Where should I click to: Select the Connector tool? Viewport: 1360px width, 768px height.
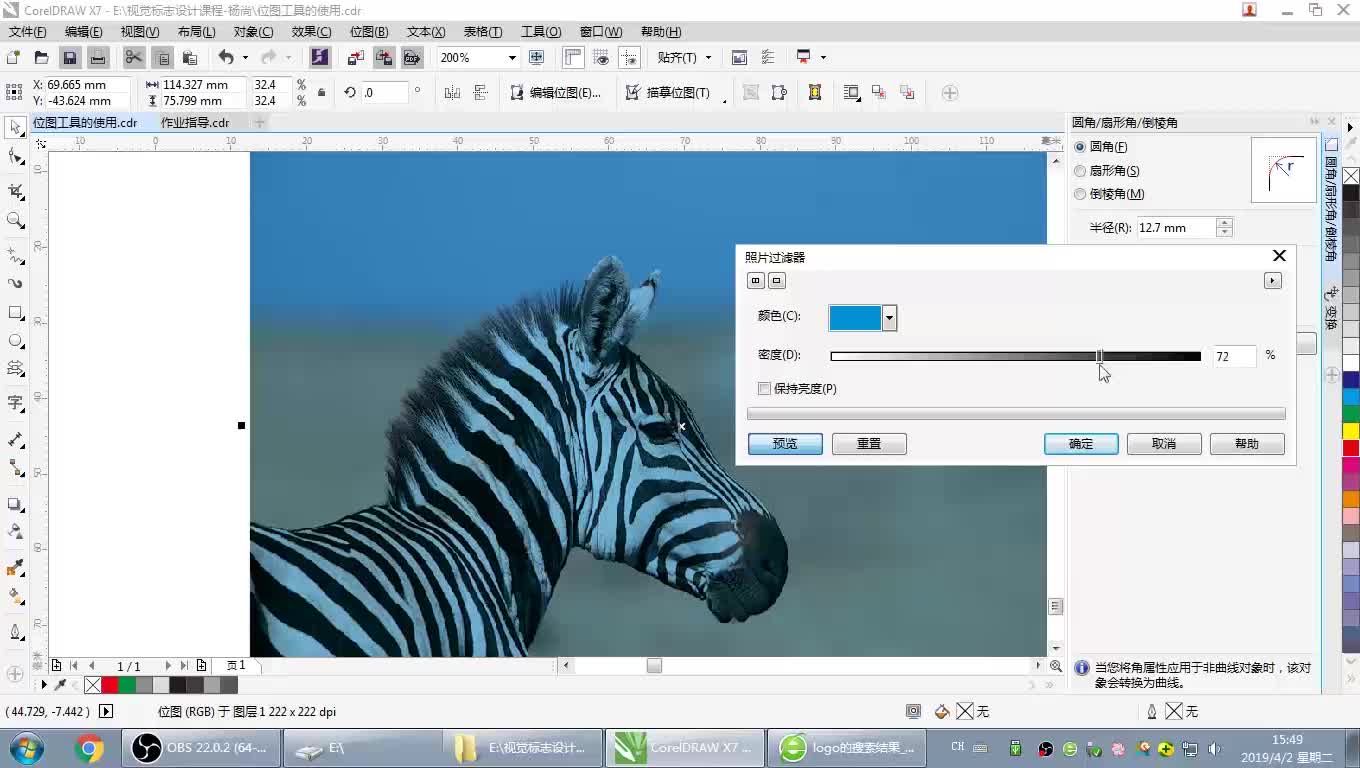pyautogui.click(x=15, y=468)
